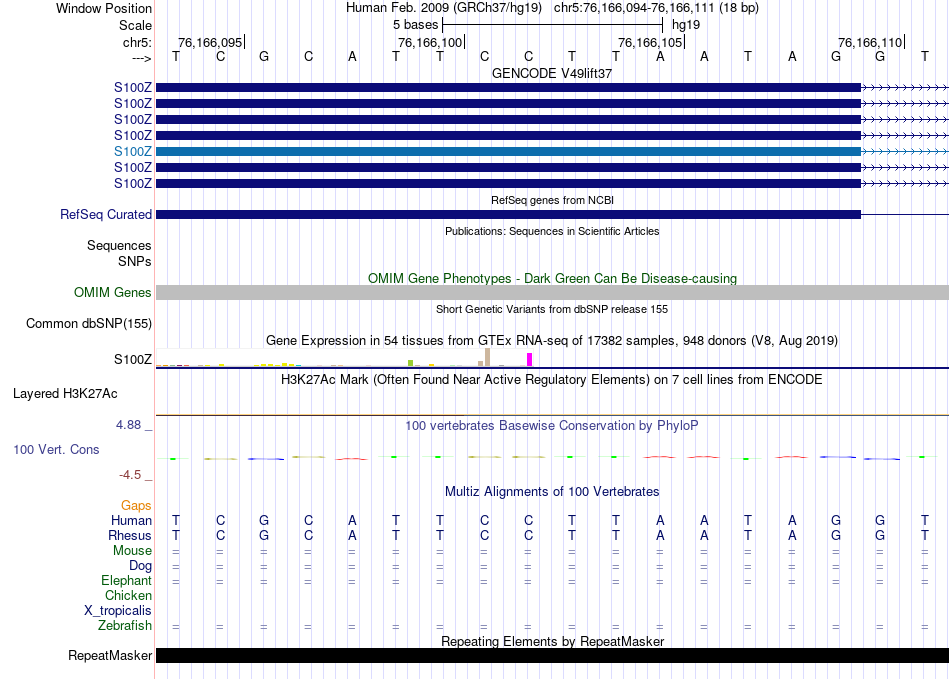Click the 76,166,100 position marker
The image size is (950, 679).
point(430,42)
